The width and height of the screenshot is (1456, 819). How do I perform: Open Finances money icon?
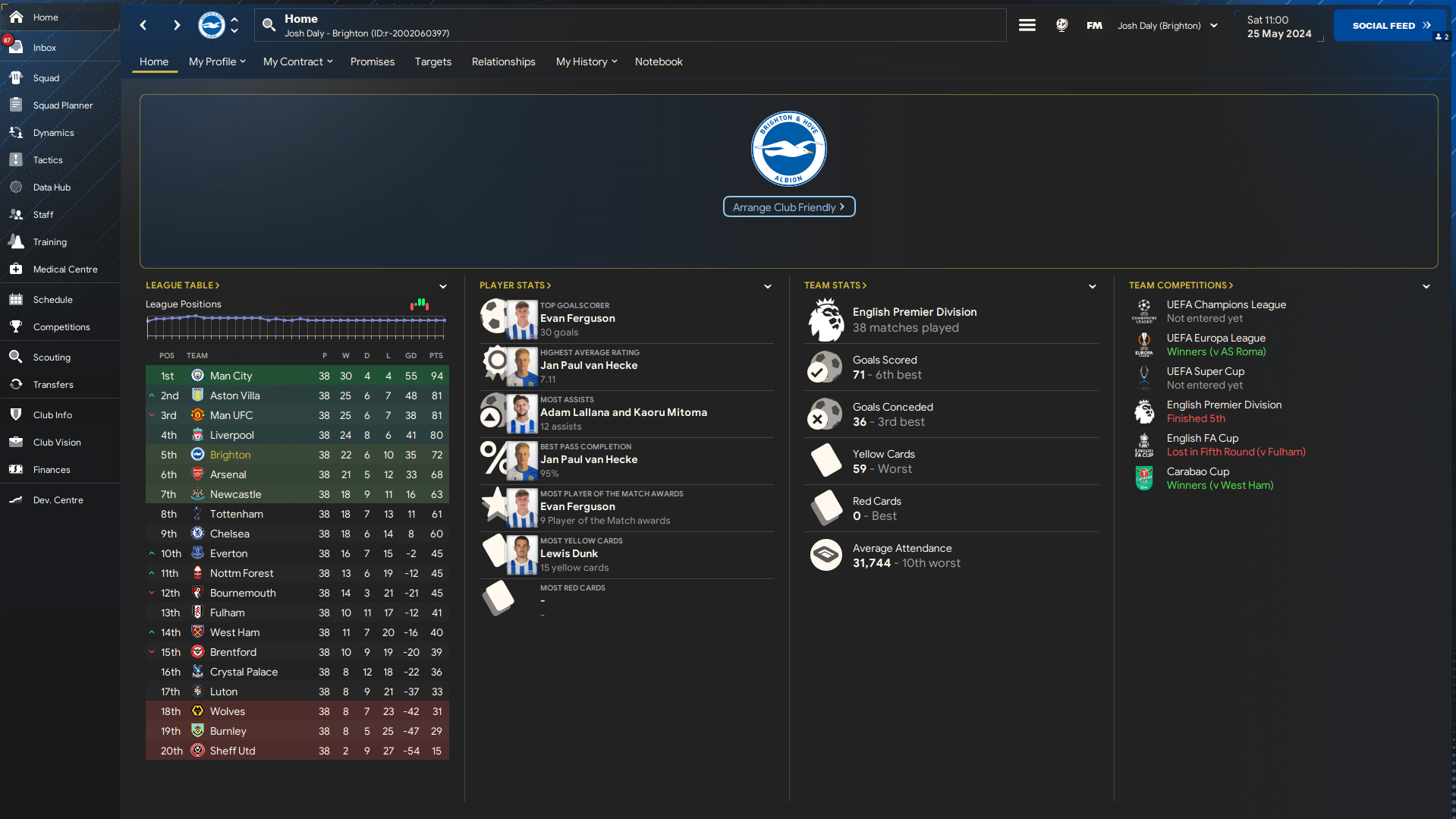16,469
